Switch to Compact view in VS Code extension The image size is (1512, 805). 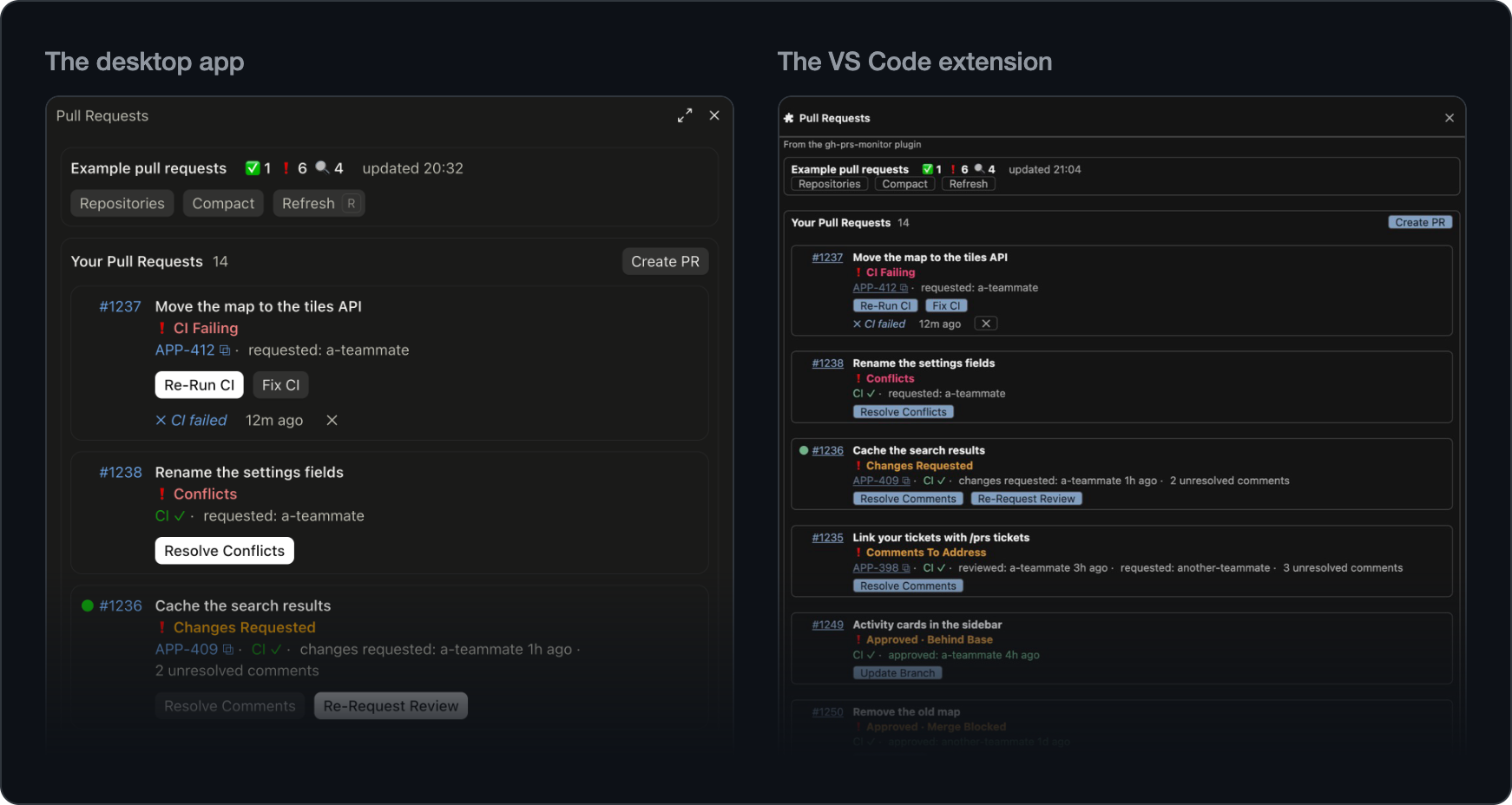click(x=904, y=184)
